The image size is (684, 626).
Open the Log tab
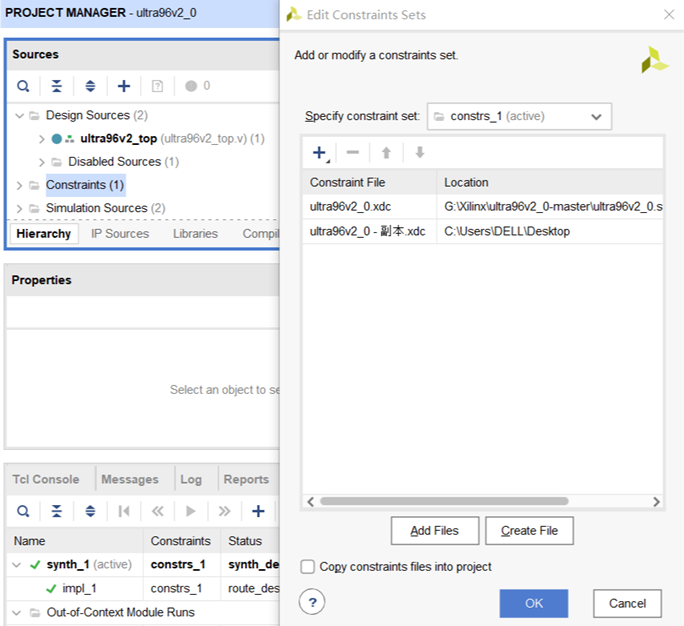coord(191,479)
